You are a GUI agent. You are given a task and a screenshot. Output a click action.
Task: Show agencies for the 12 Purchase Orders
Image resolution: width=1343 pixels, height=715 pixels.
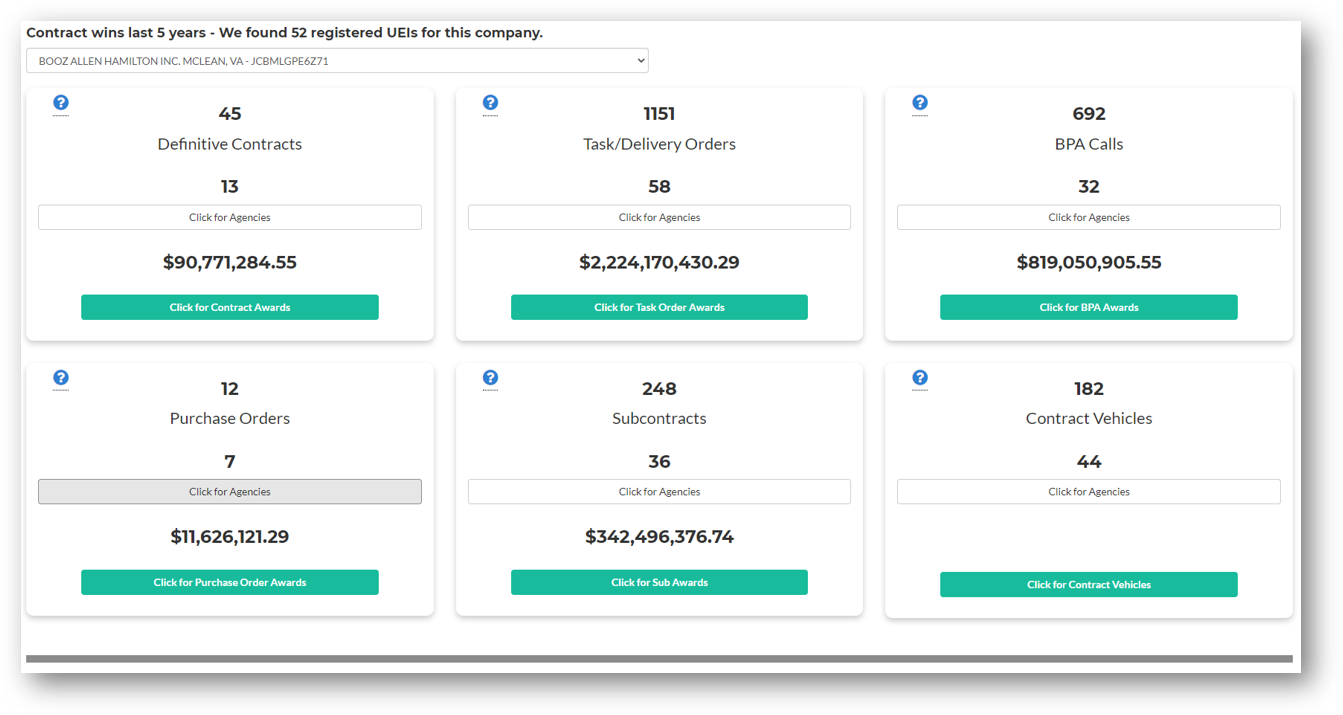pyautogui.click(x=229, y=491)
